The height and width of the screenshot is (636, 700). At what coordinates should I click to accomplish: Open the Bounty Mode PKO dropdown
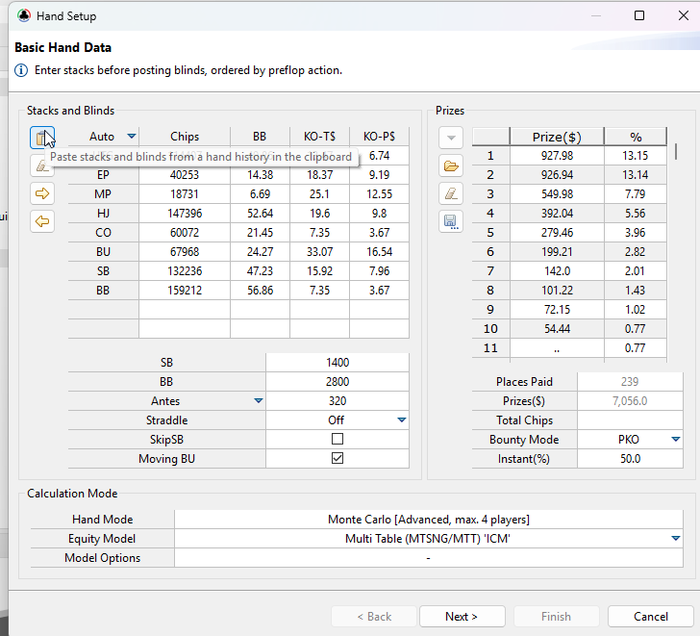click(675, 439)
